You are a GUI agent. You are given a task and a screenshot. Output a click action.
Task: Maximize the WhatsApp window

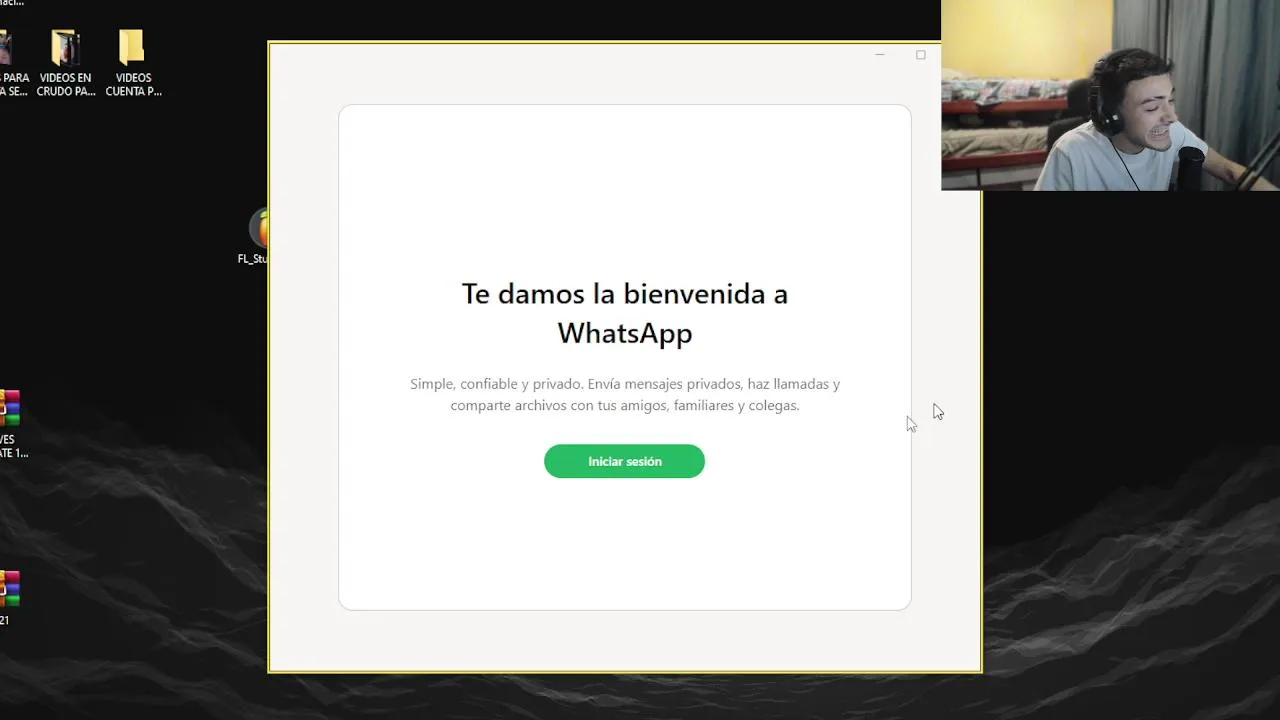921,55
